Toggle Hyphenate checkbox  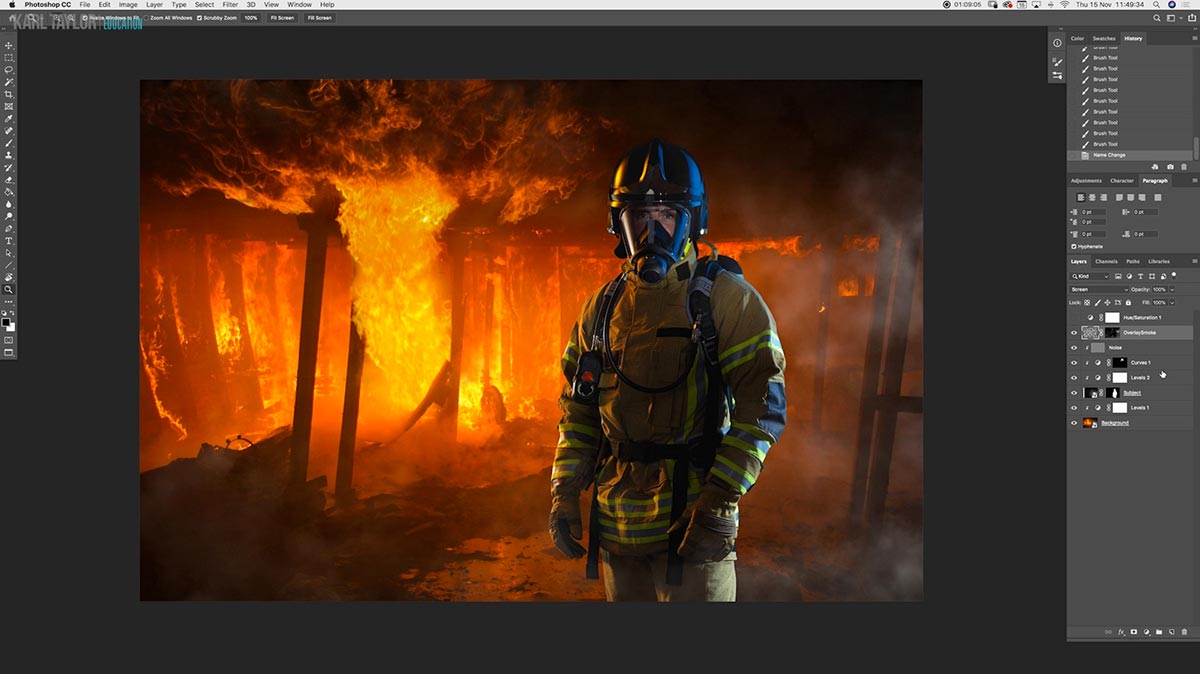pyautogui.click(x=1074, y=246)
